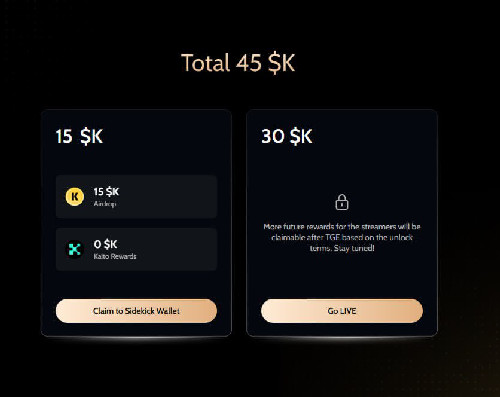This screenshot has width=500, height=397.
Task: Click blank area below the 30 $K title
Action: coord(342,167)
